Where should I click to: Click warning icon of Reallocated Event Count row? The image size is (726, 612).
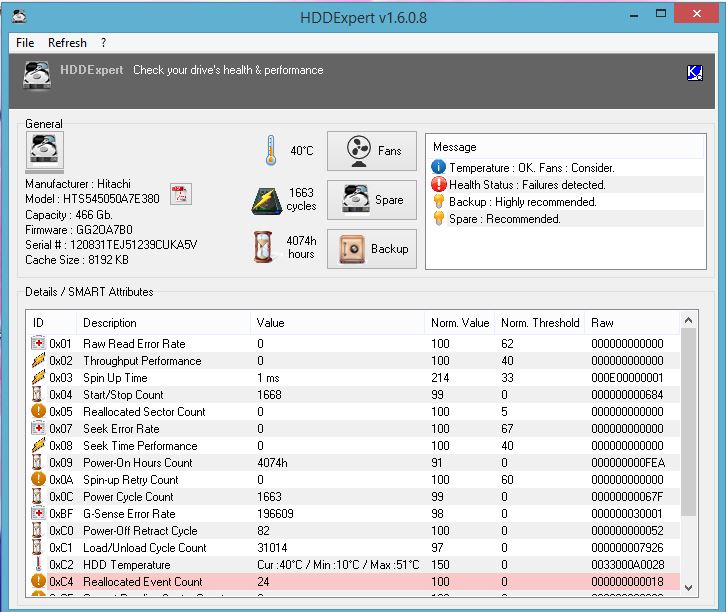point(38,581)
